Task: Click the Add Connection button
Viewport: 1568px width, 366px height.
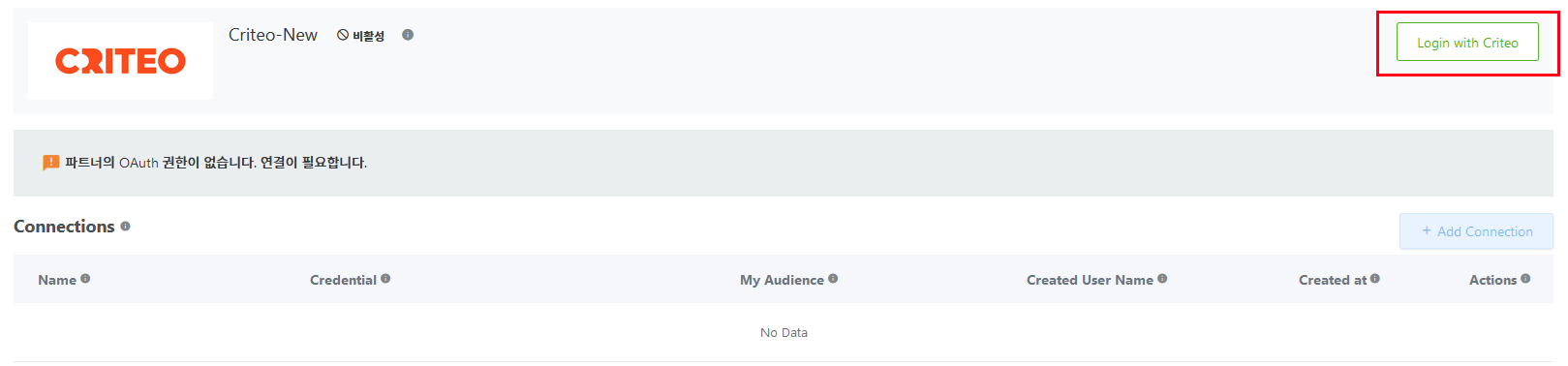Action: point(1476,231)
